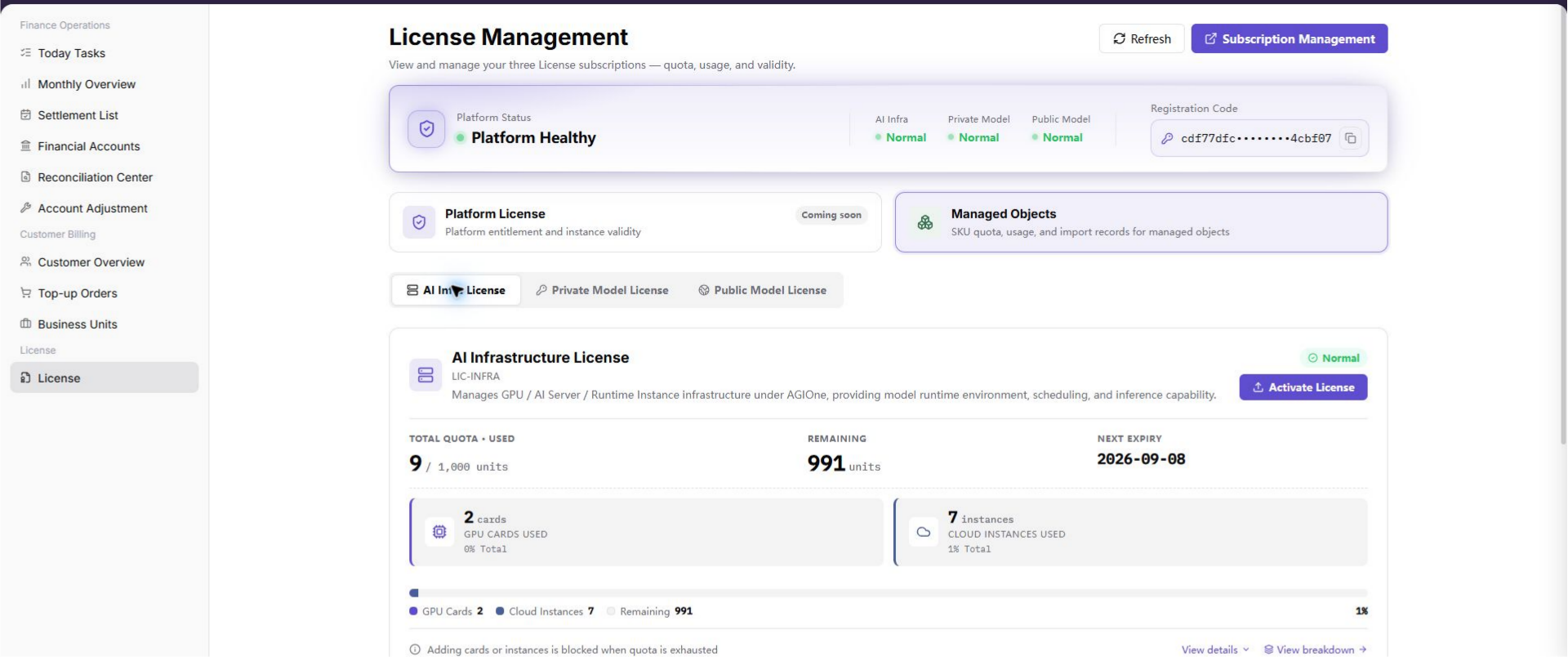Click AI Infra Normal status

[x=901, y=137]
